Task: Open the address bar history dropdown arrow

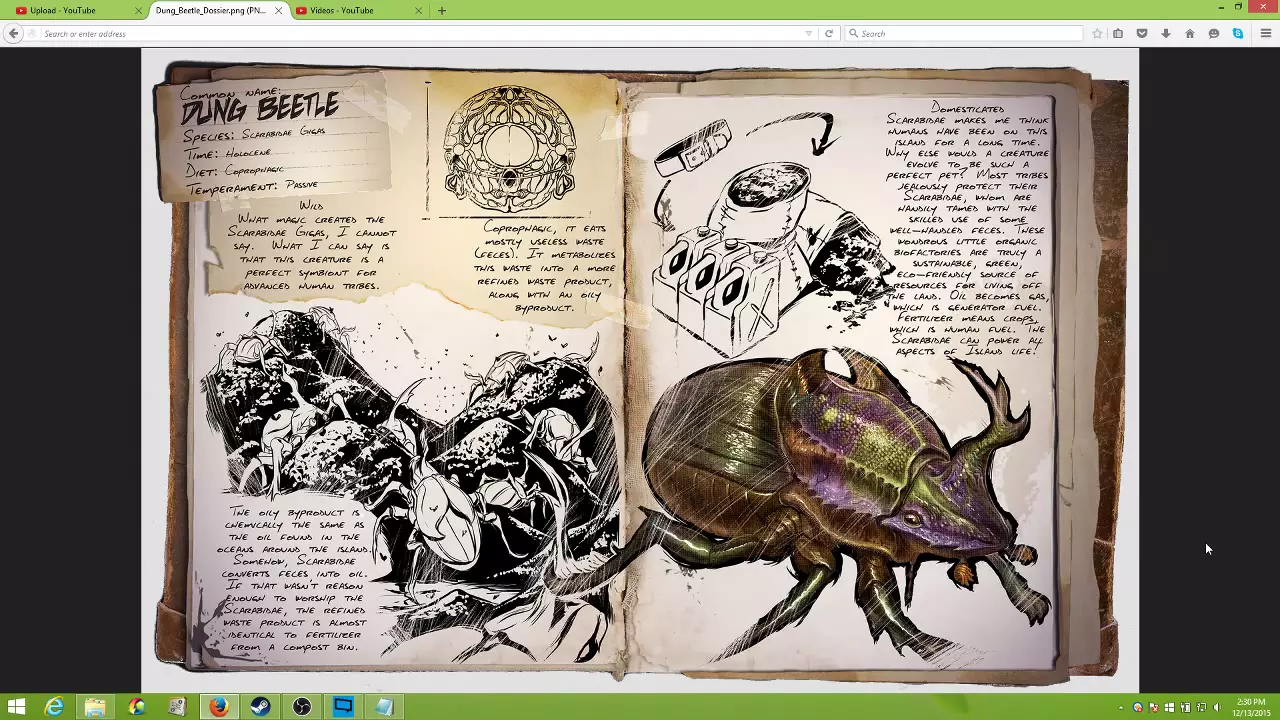Action: (x=809, y=34)
